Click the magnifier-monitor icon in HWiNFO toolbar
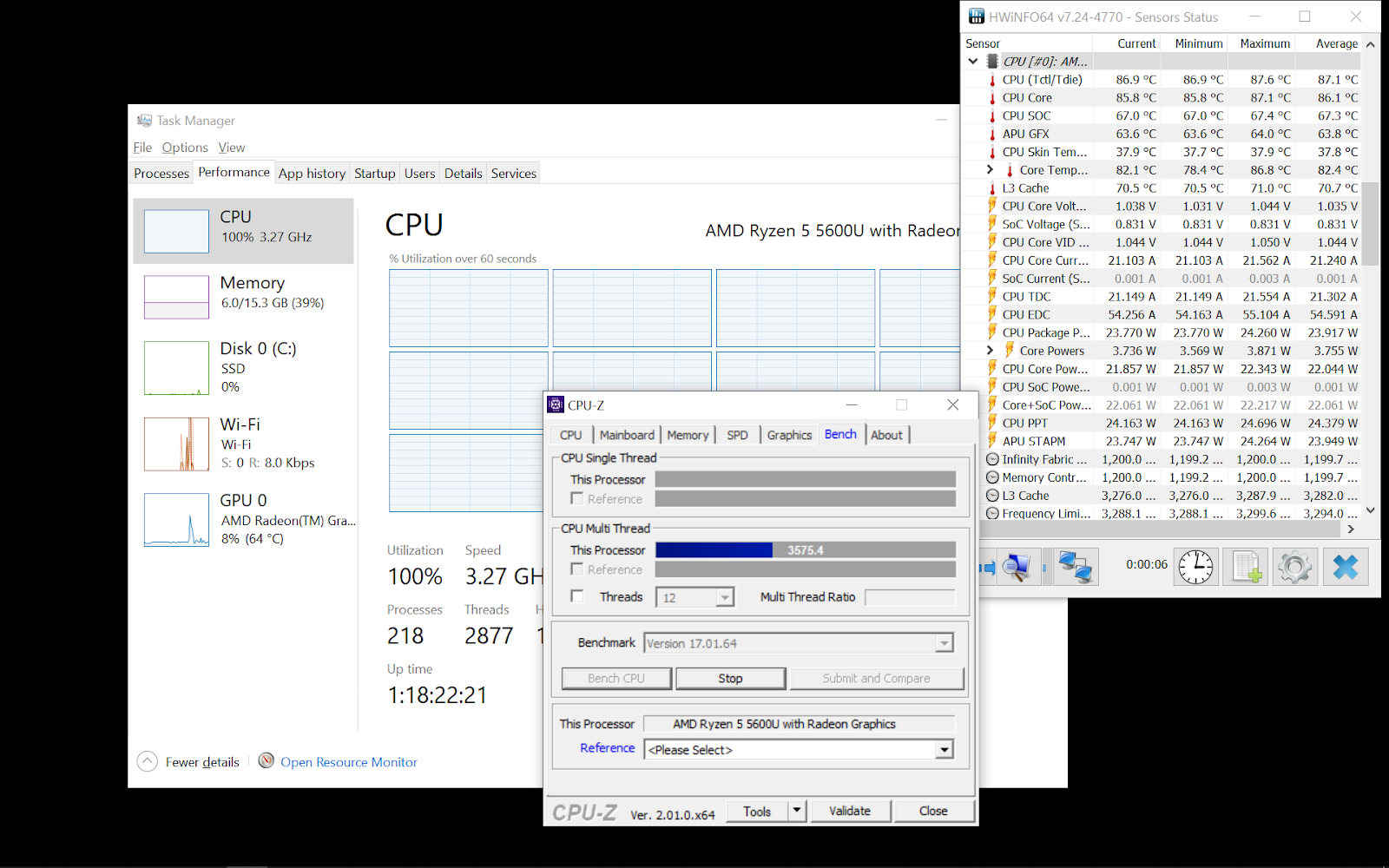Viewport: 1389px width, 868px height. pyautogui.click(x=1017, y=568)
